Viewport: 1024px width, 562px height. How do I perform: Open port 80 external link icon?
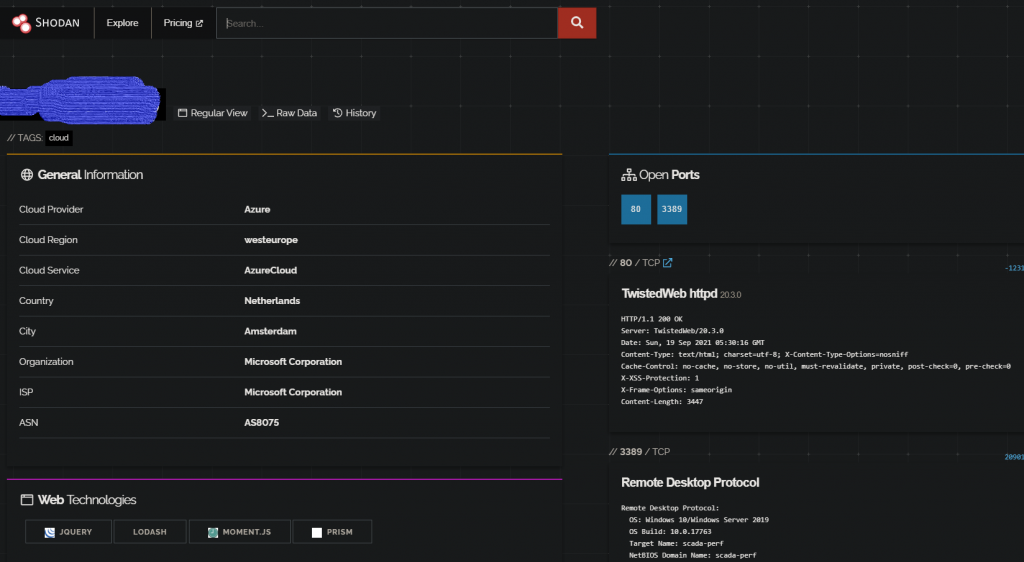[x=667, y=262]
